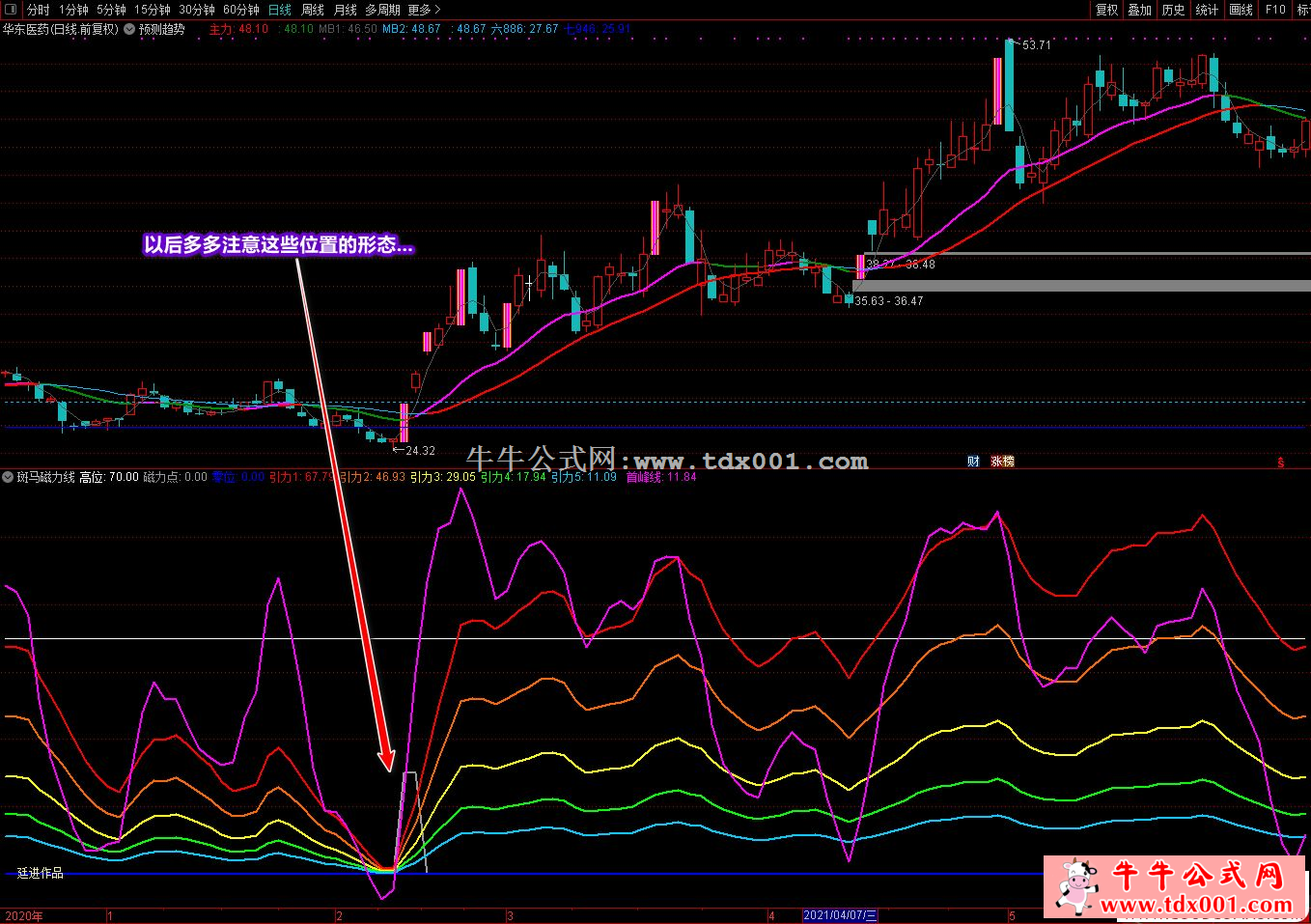Click the 35.63 - 36.47 range label
Viewport: 1311px width, 924px height.
889,301
